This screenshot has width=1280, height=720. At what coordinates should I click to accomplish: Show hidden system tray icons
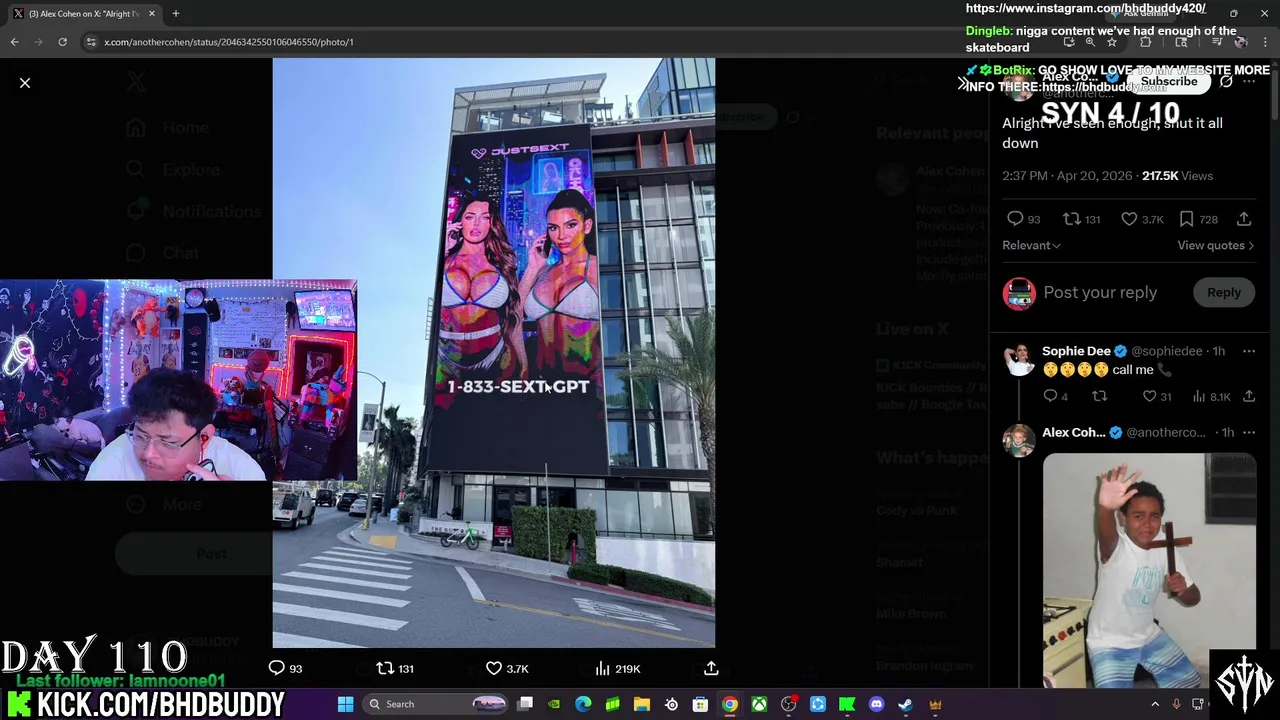pos(1155,704)
